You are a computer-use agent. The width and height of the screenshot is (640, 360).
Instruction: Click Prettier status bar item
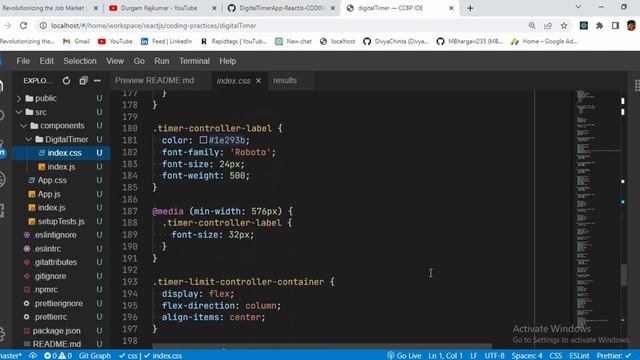point(614,356)
